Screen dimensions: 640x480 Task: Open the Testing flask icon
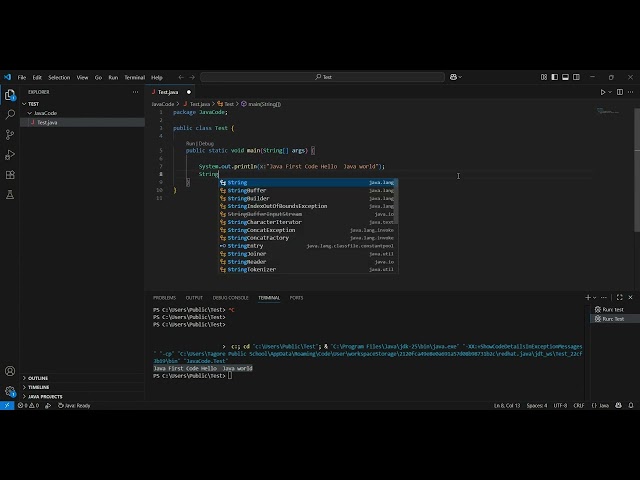click(10, 195)
